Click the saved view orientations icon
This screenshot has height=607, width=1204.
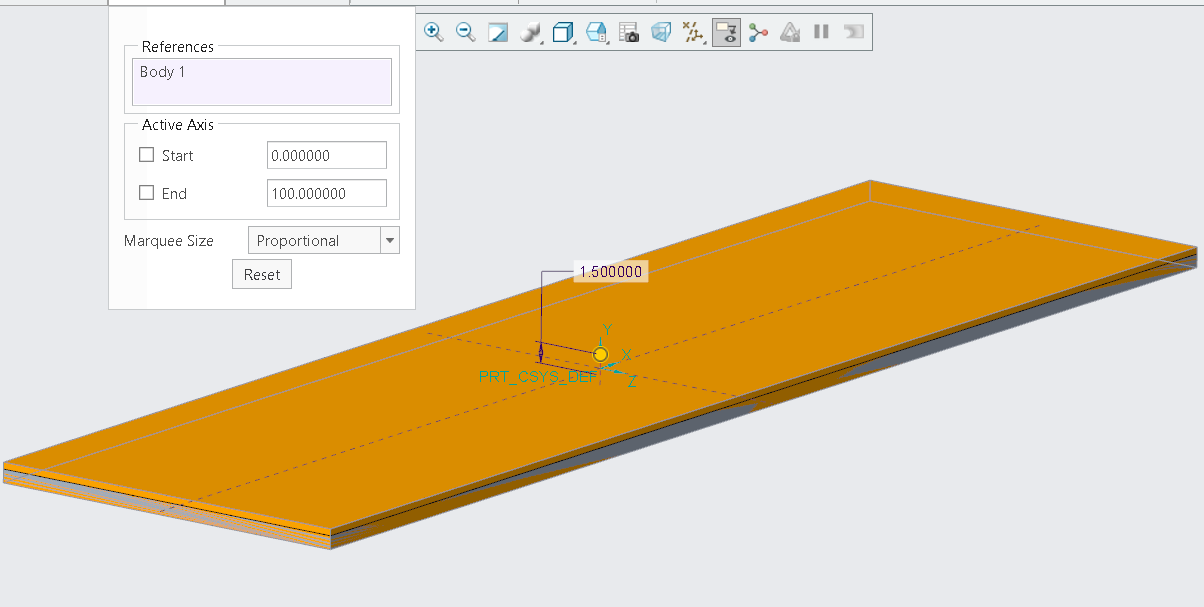(597, 32)
